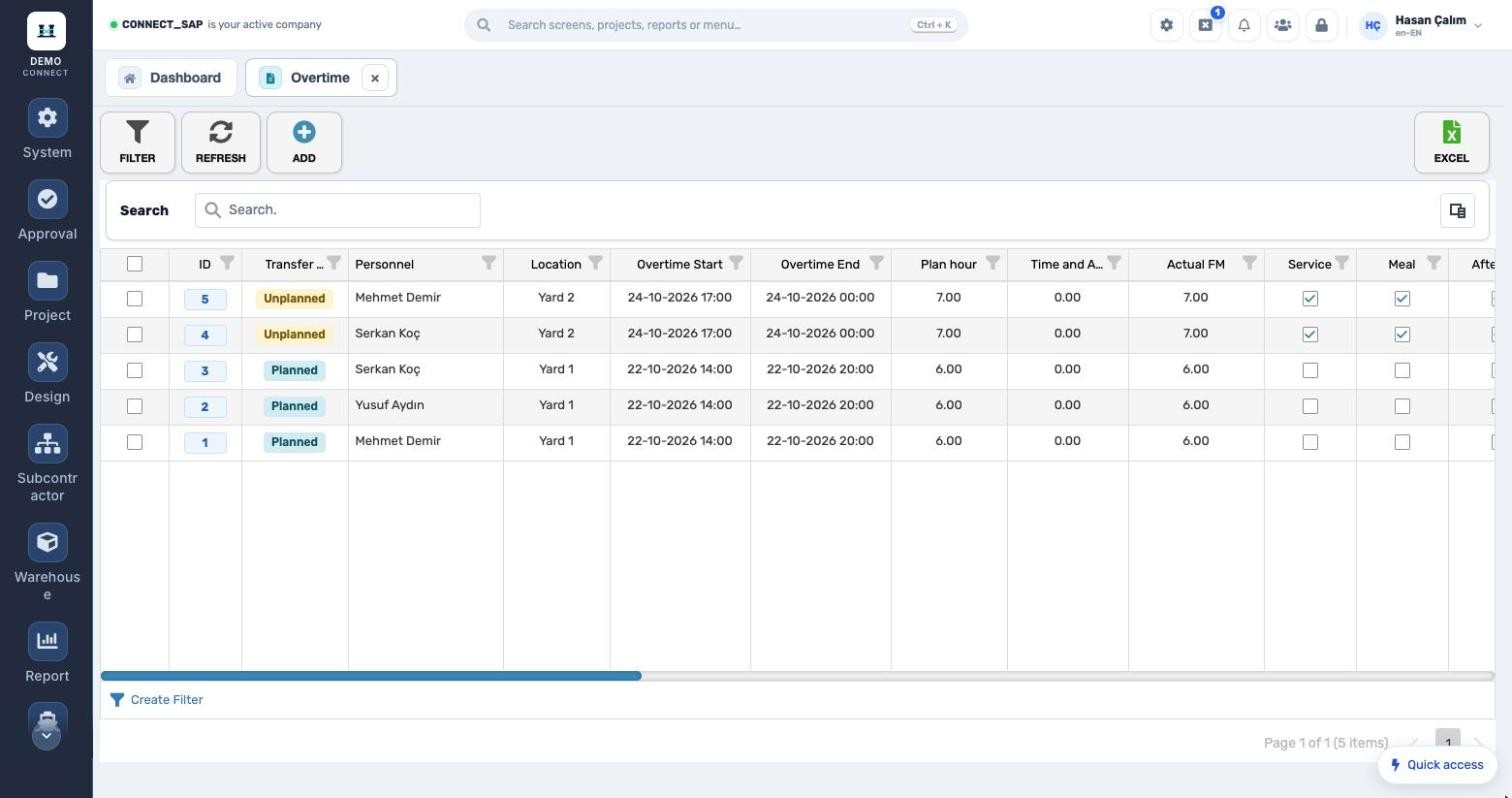Screen dimensions: 1512x798
Task: Click the horizontal table scrollbar
Action: [x=371, y=676]
